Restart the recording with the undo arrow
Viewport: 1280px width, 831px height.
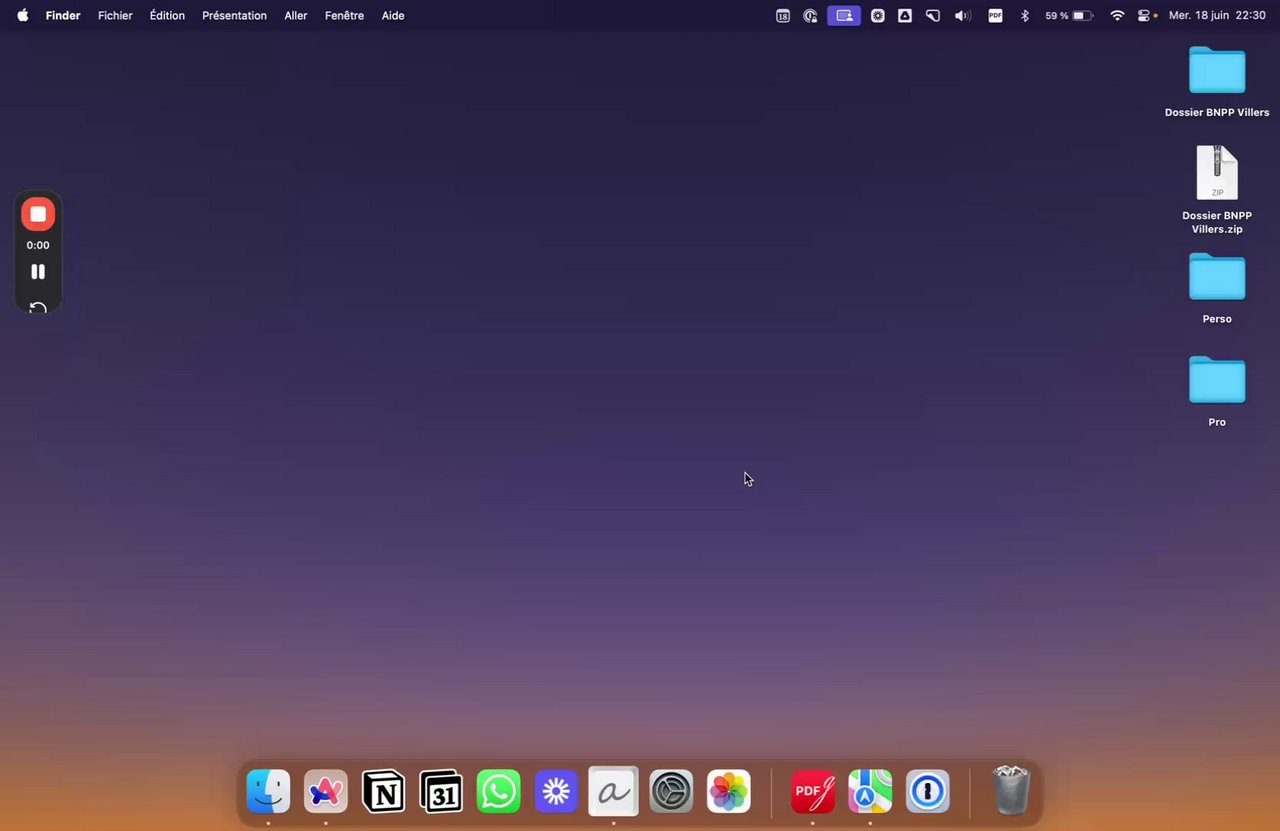click(x=38, y=307)
